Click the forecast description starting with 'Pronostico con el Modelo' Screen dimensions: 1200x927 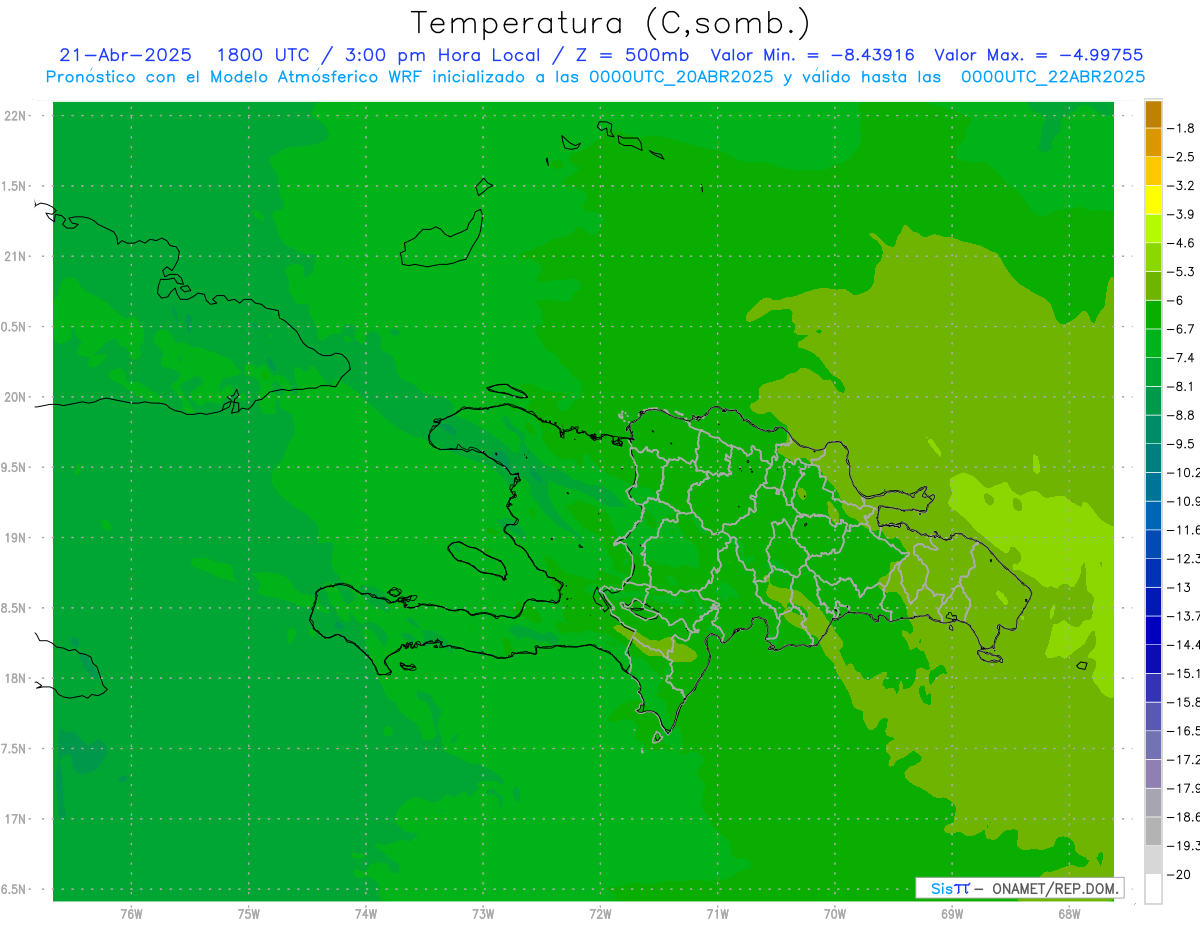coord(595,77)
